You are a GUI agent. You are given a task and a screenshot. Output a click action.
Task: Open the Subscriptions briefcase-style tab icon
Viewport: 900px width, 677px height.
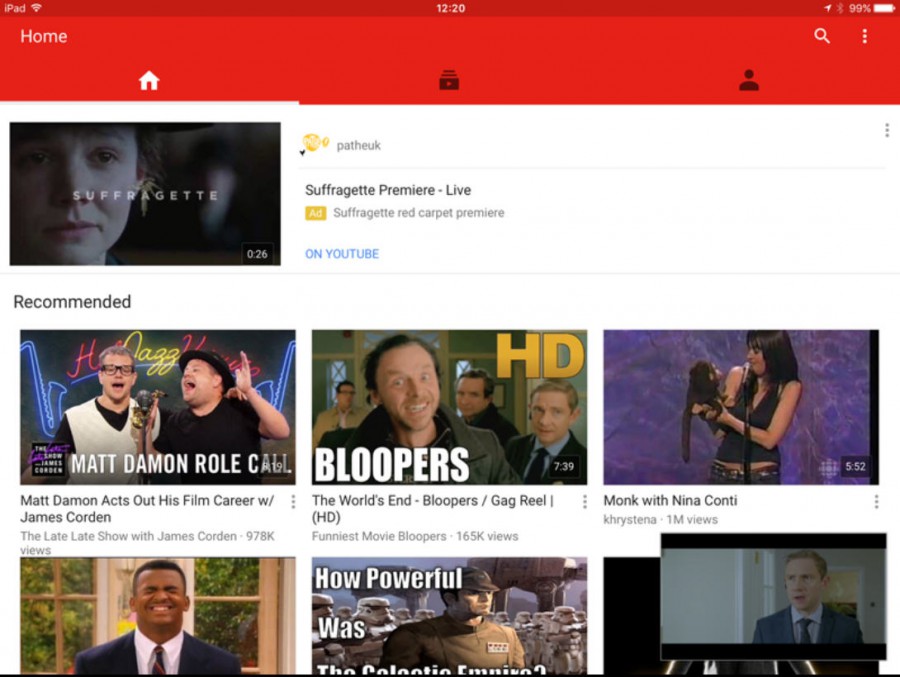(449, 81)
